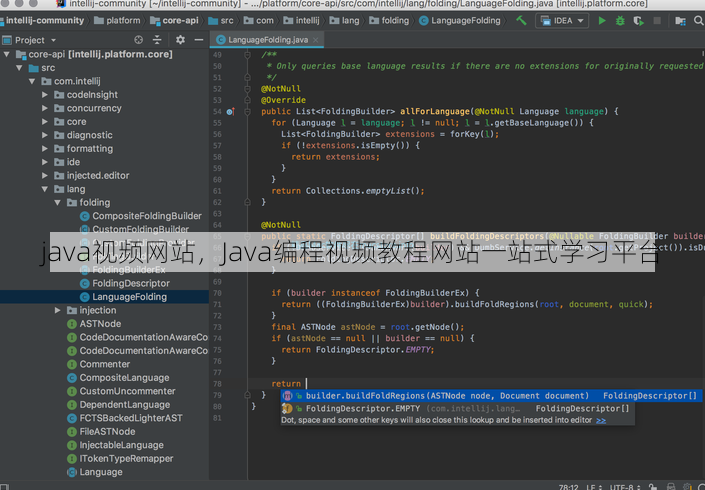Select CompositeFoldingBuilder class in the tree

point(141,216)
